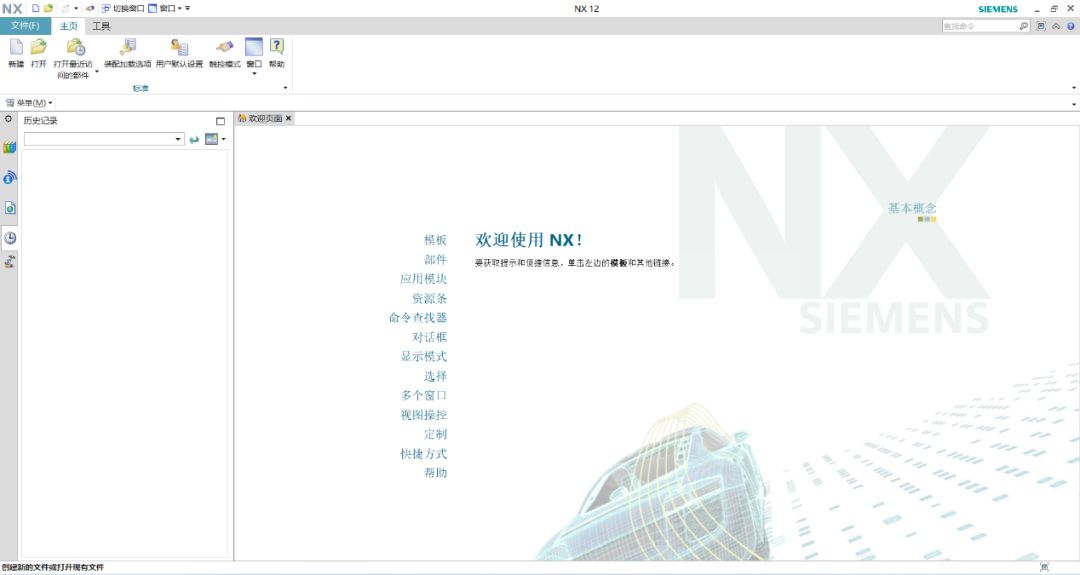The height and width of the screenshot is (575, 1080).
Task: Close the 欢迎页面 welcome tab
Action: pyautogui.click(x=289, y=118)
